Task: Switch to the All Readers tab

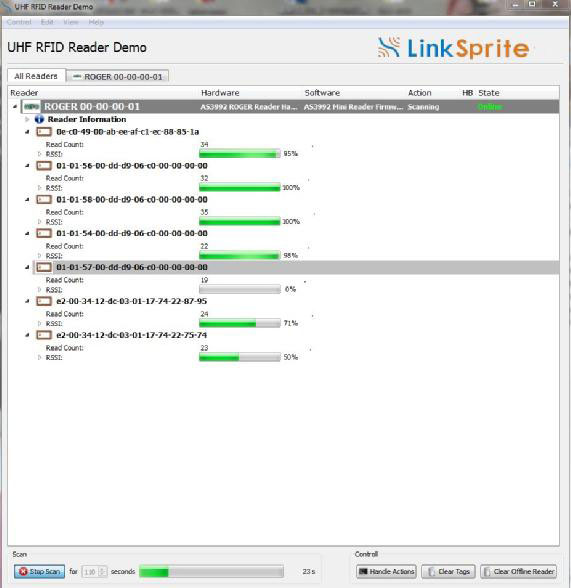Action: [36, 76]
